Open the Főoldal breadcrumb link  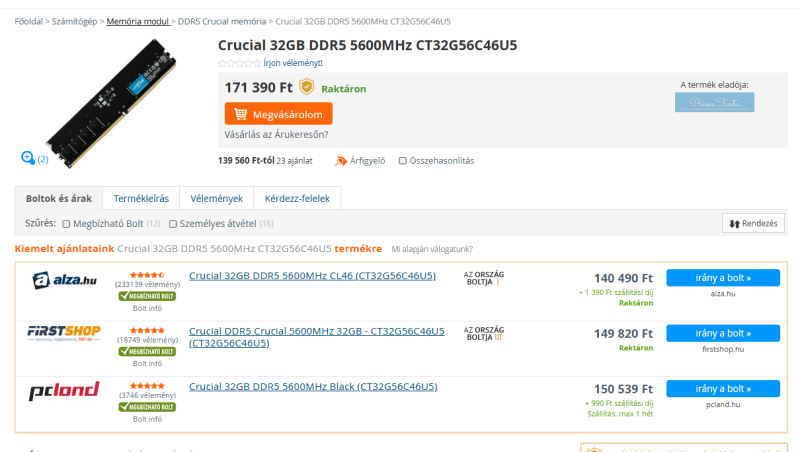(29, 21)
